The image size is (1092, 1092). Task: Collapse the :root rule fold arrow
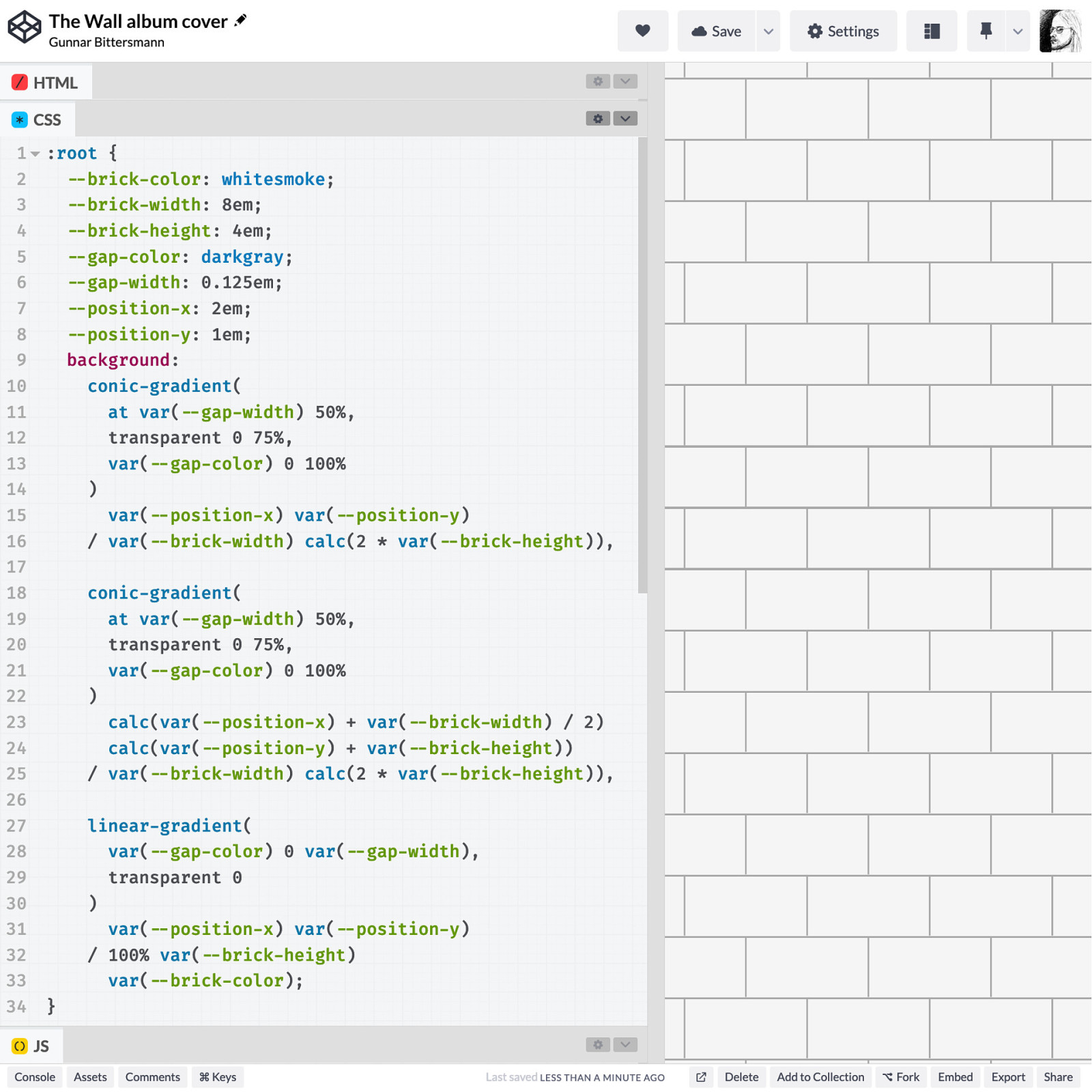coord(35,154)
